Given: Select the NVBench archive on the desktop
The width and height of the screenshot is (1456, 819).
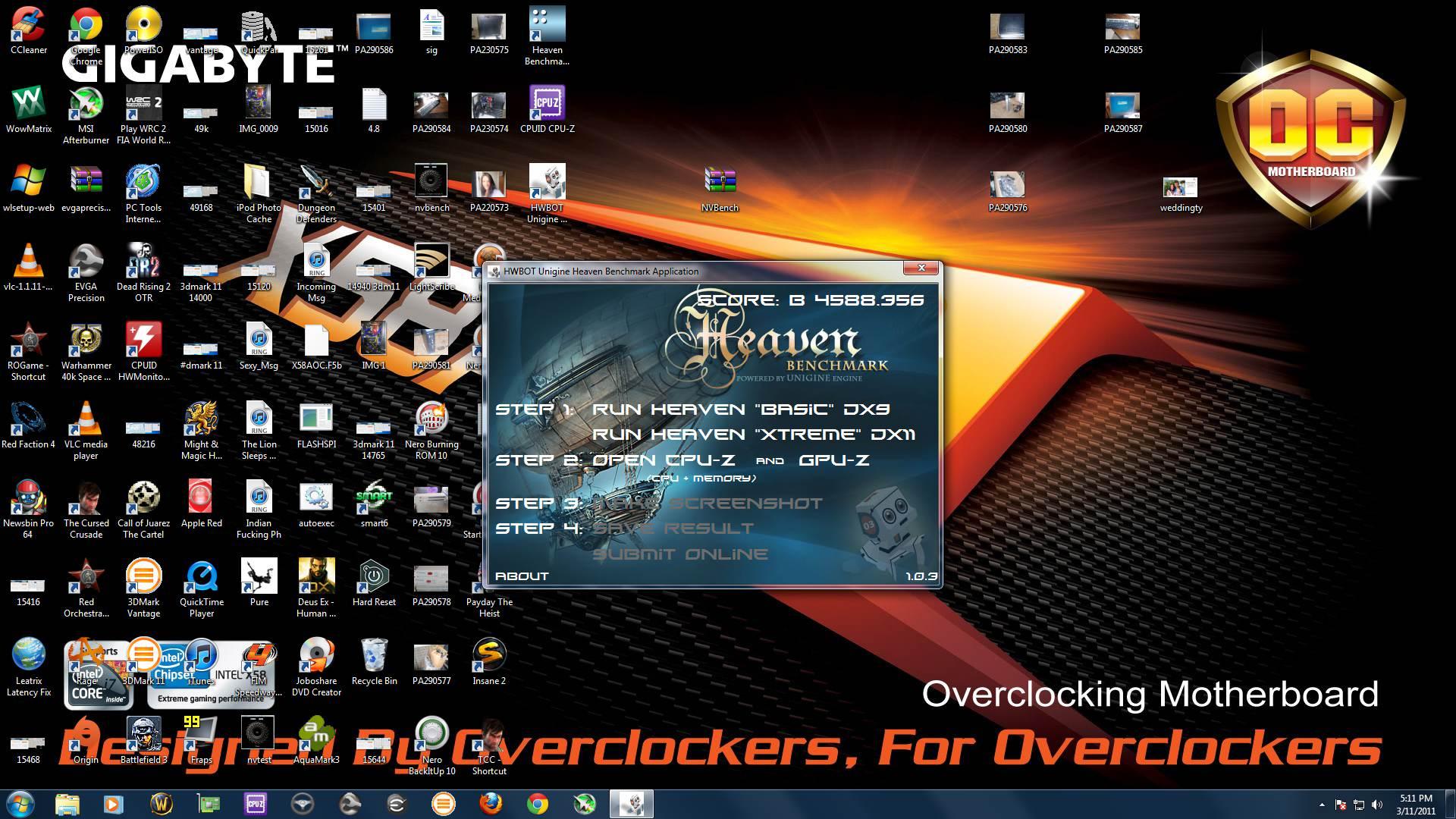Looking at the screenshot, I should coord(720,189).
